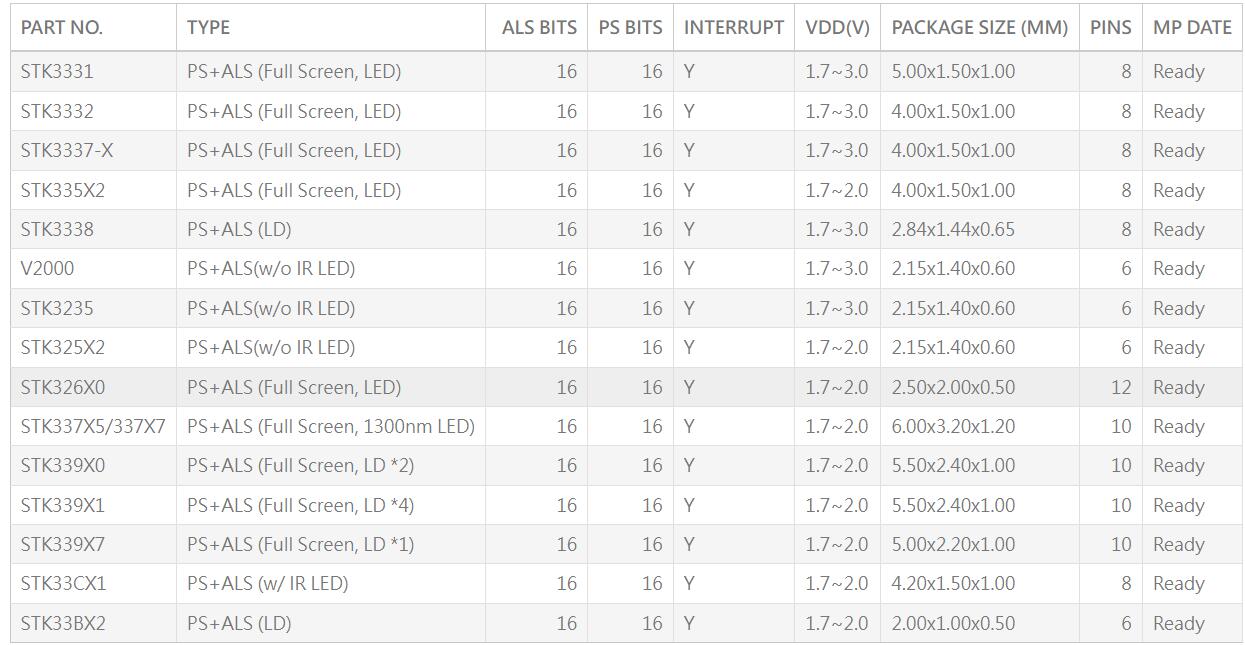Select the STK337X5/337X7 part number

pos(93,427)
